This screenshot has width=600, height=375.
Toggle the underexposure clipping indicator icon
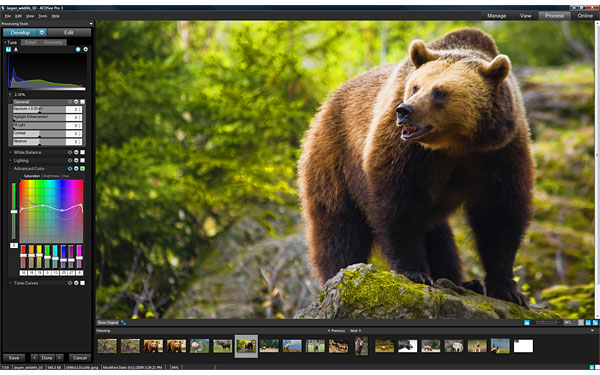tap(8, 49)
